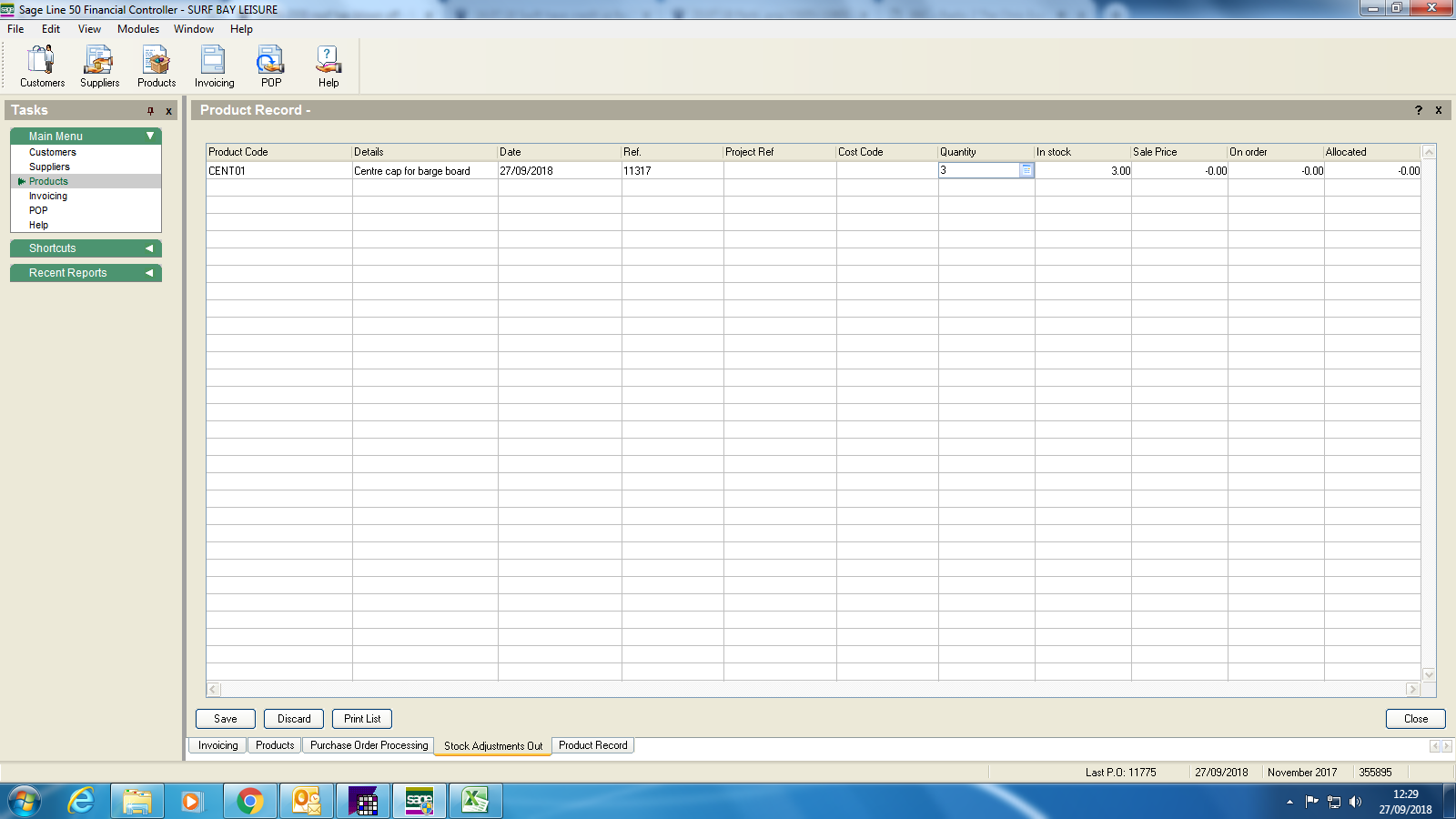Switch to the Purchase Order Processing tab
Viewport: 1456px width, 819px height.
pos(369,745)
